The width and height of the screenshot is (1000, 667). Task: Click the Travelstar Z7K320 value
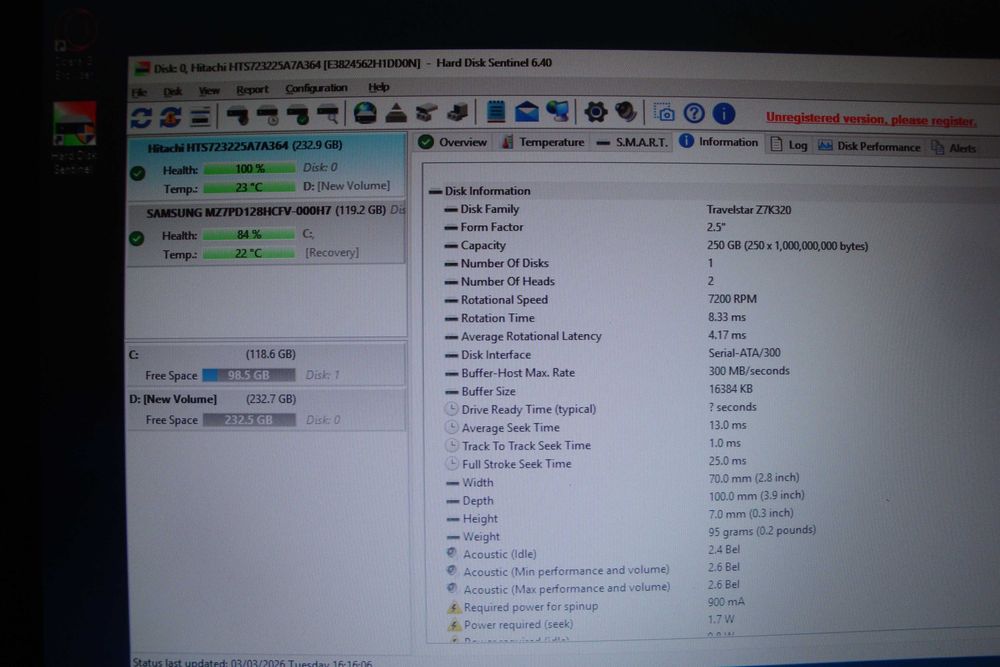[x=749, y=210]
